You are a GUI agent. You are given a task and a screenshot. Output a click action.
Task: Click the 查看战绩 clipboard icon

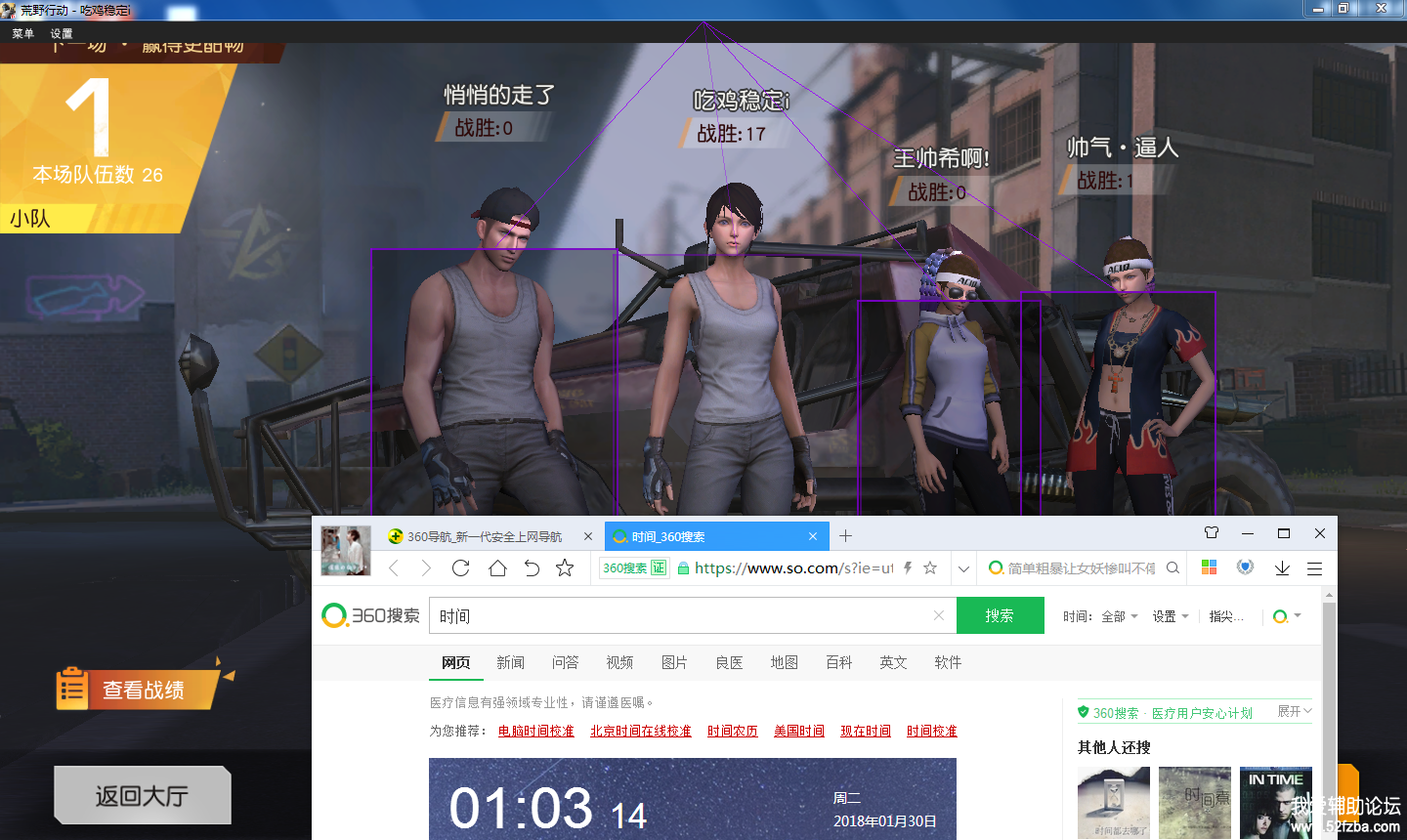pos(72,688)
